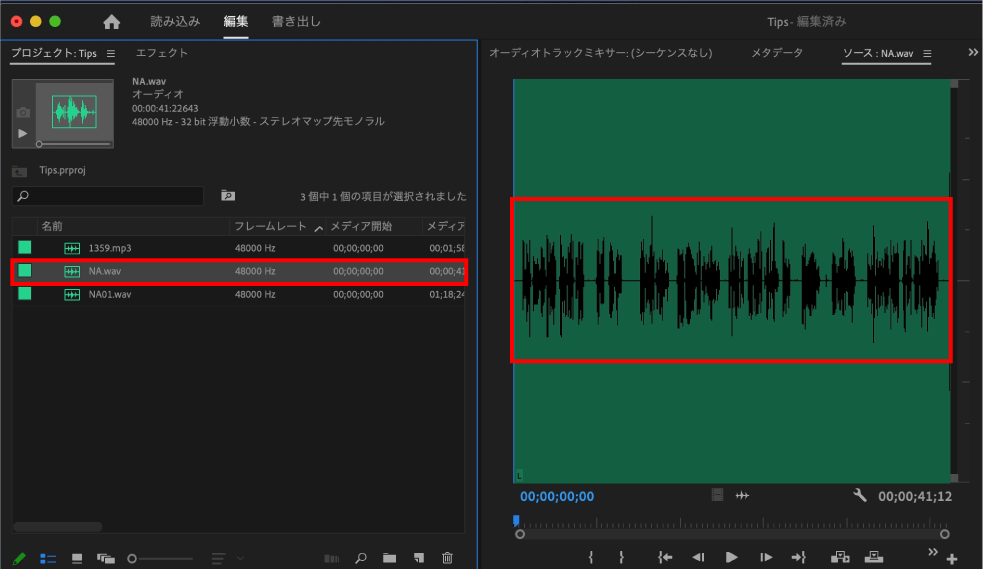Expand more transport buttons chevron
983x569 pixels.
(x=933, y=552)
